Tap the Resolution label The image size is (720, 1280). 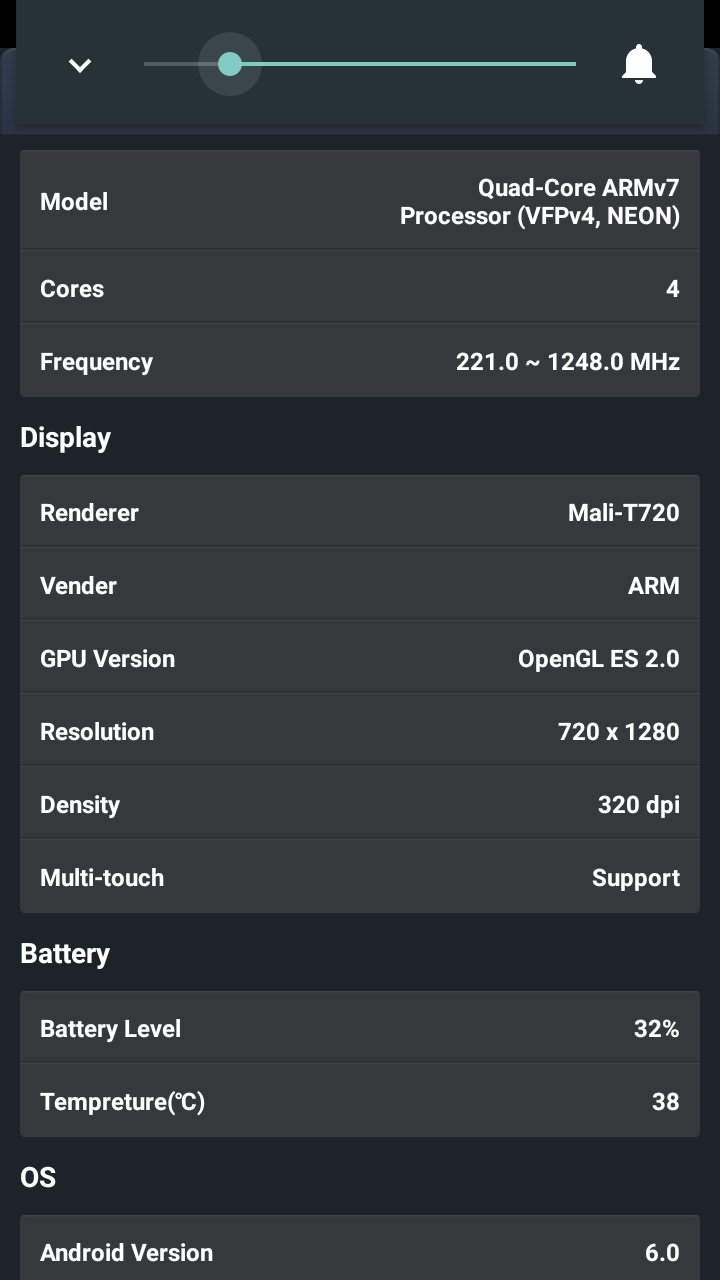click(97, 732)
